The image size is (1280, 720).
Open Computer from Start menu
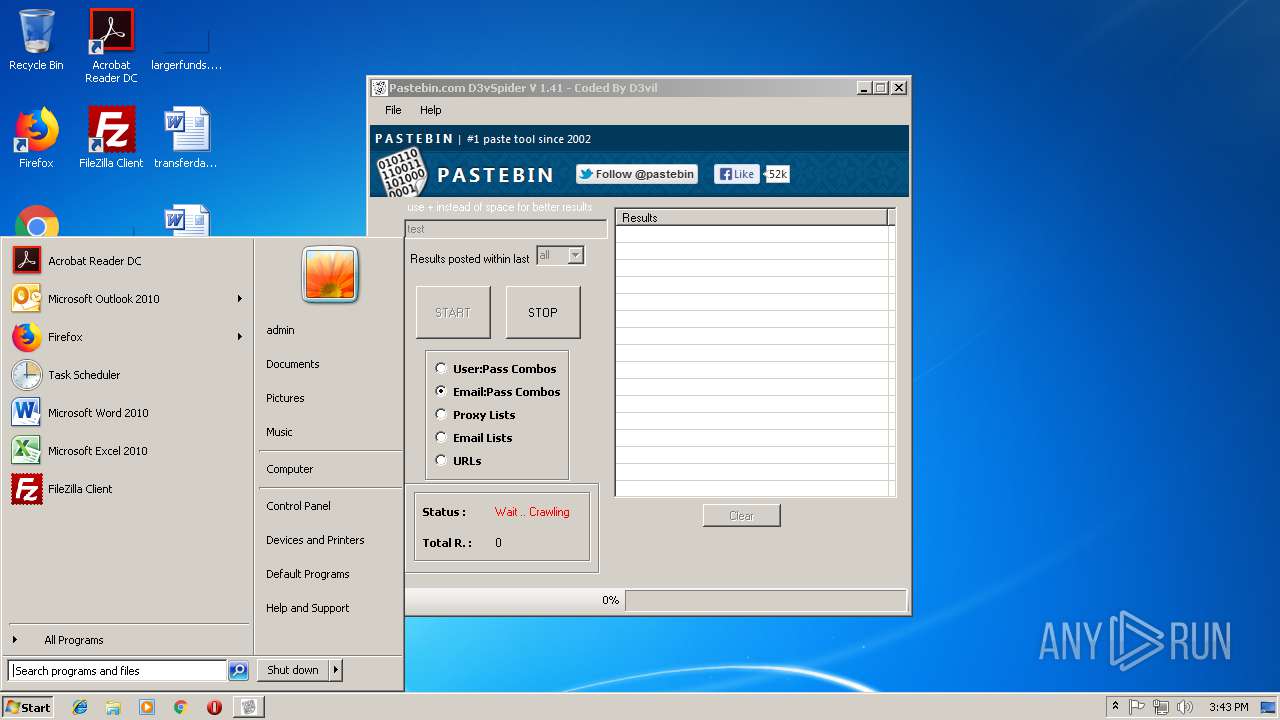coord(290,469)
